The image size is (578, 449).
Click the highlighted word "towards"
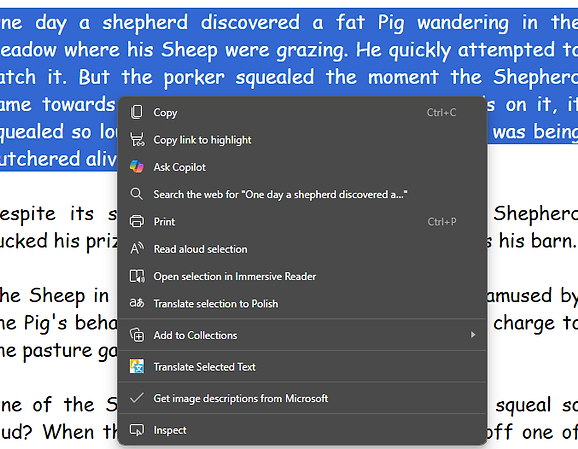tap(79, 104)
